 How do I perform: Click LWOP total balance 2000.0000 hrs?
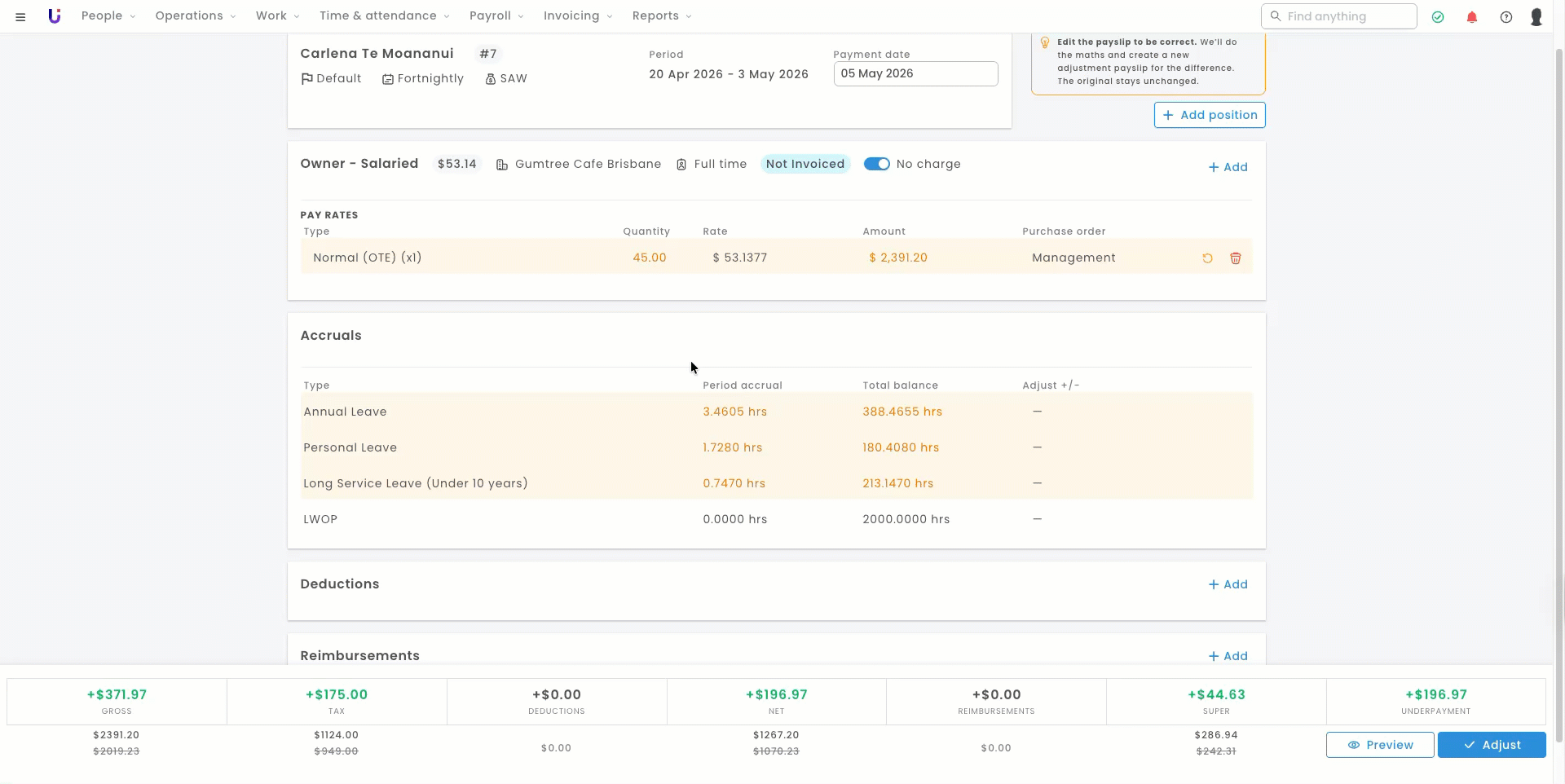coord(906,519)
